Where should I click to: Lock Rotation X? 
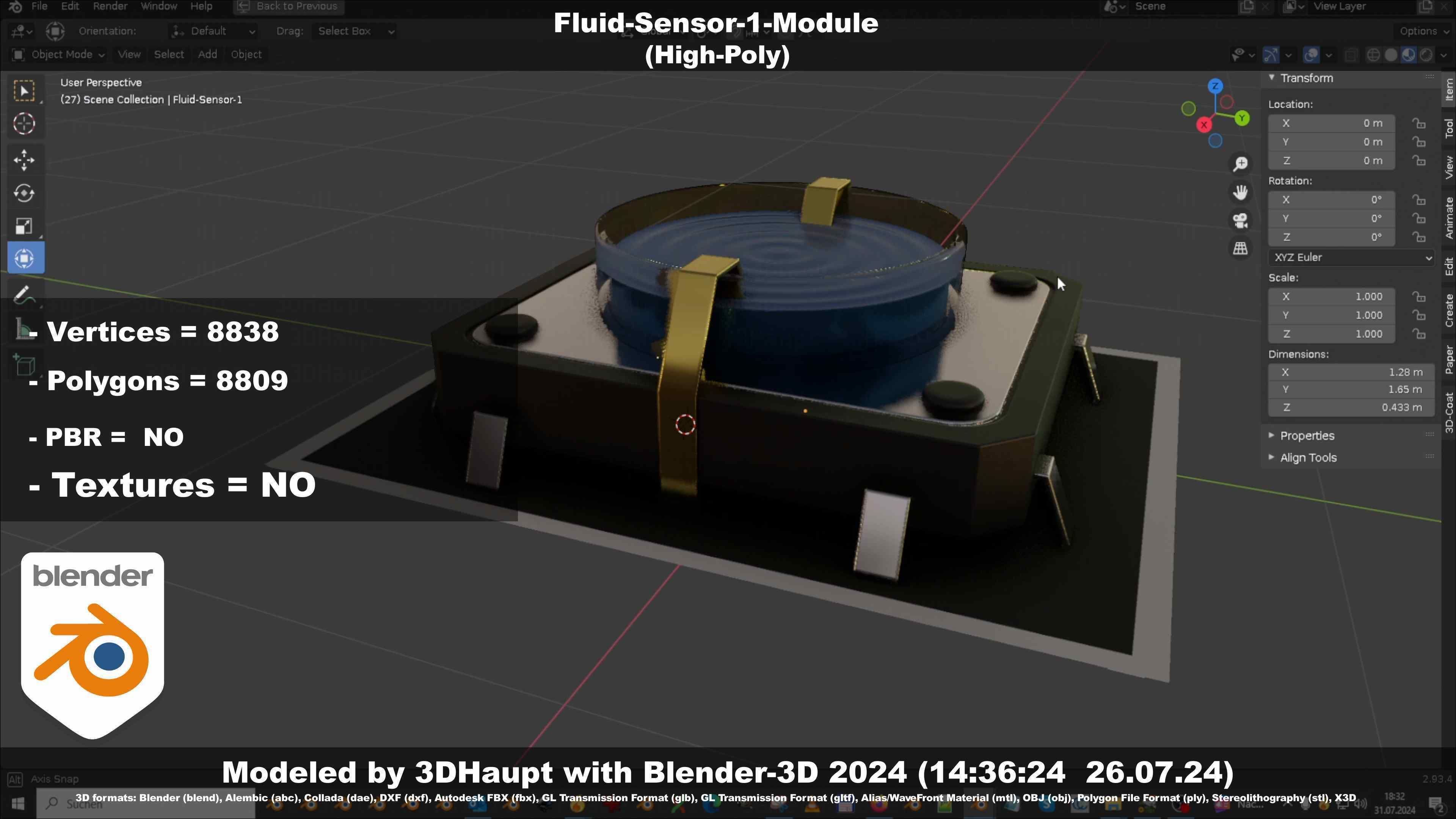[1419, 200]
